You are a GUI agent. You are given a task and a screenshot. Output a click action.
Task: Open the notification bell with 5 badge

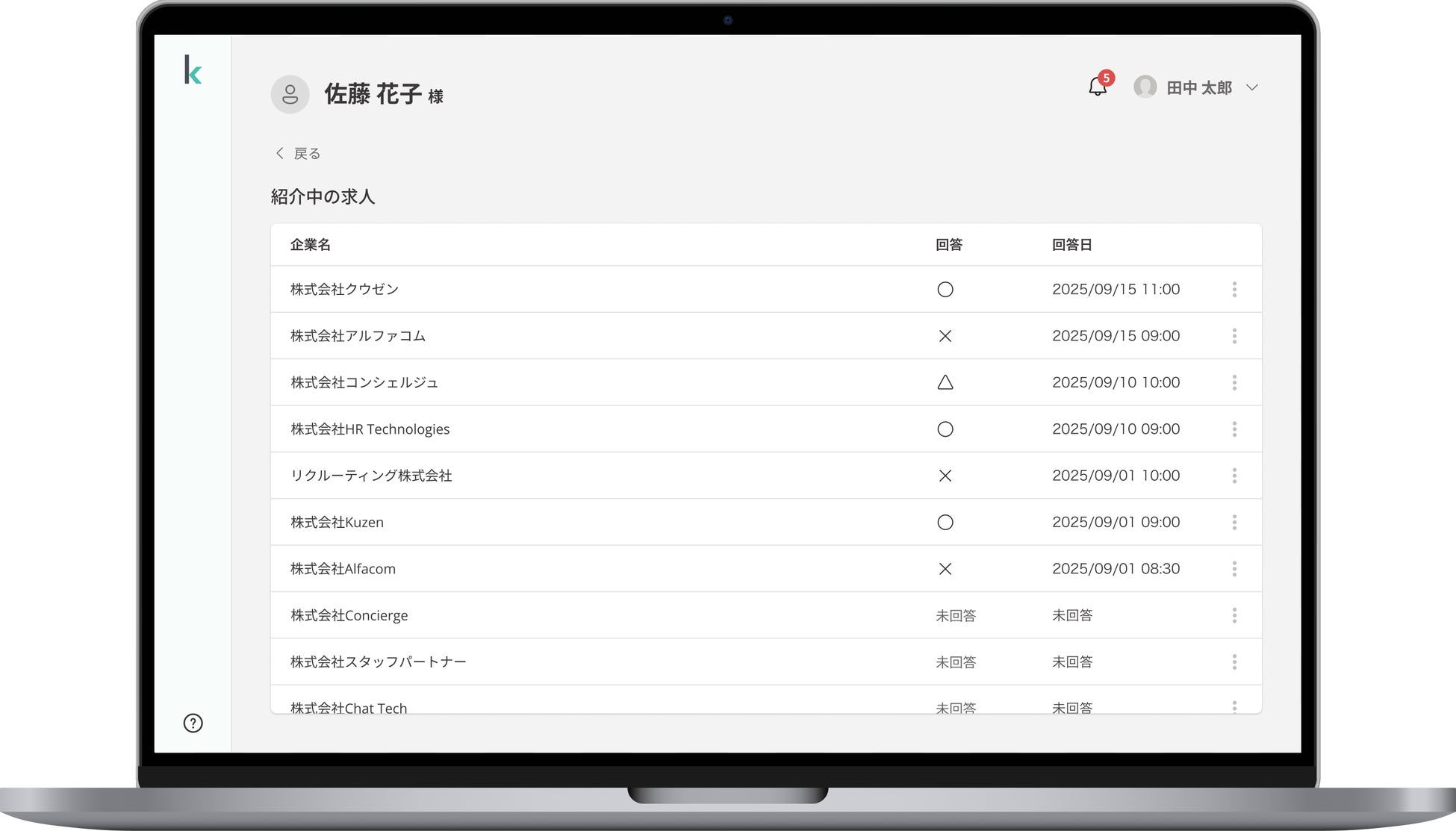(1097, 87)
